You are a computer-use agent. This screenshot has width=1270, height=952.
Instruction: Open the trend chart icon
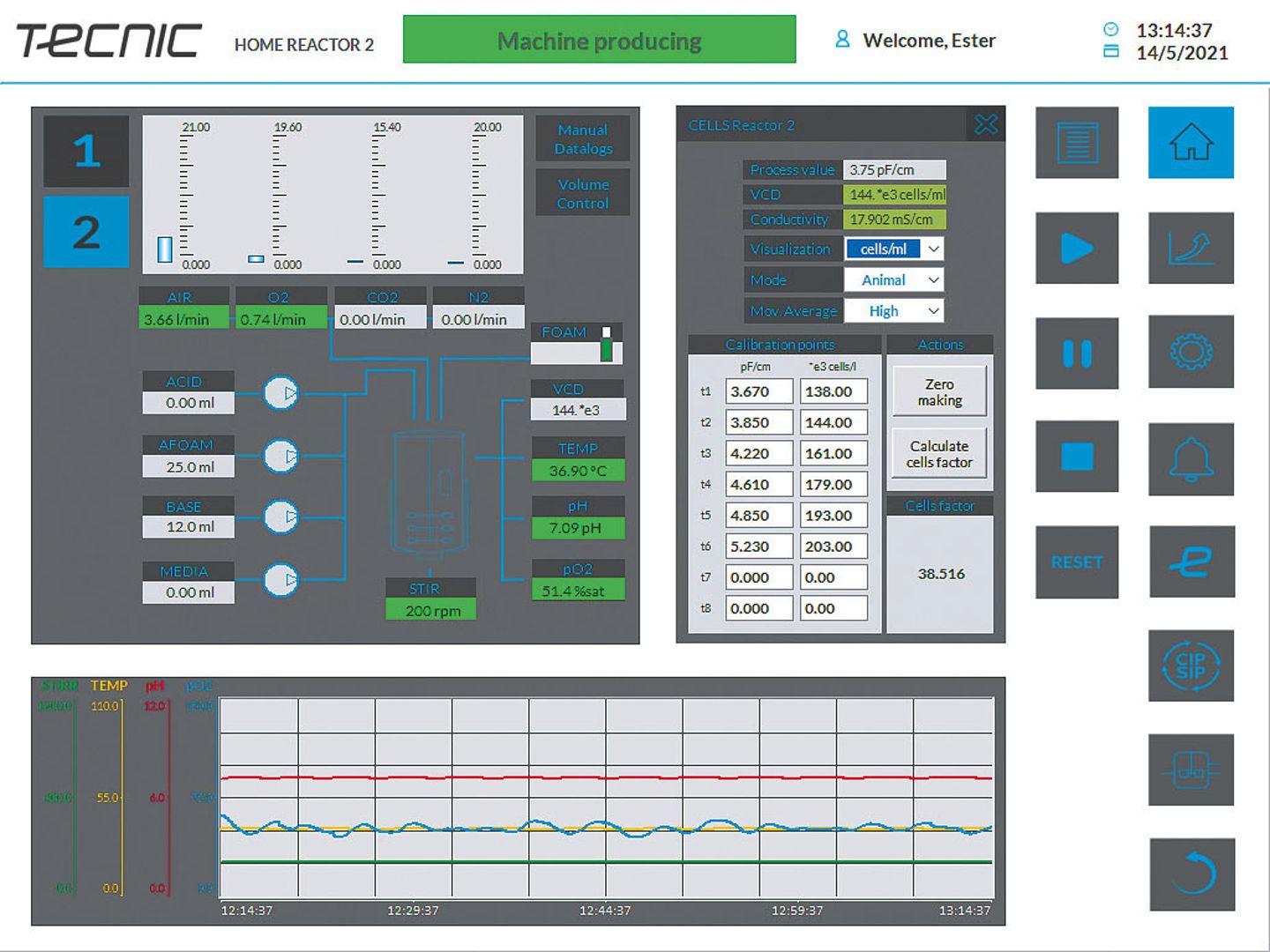click(x=1191, y=248)
